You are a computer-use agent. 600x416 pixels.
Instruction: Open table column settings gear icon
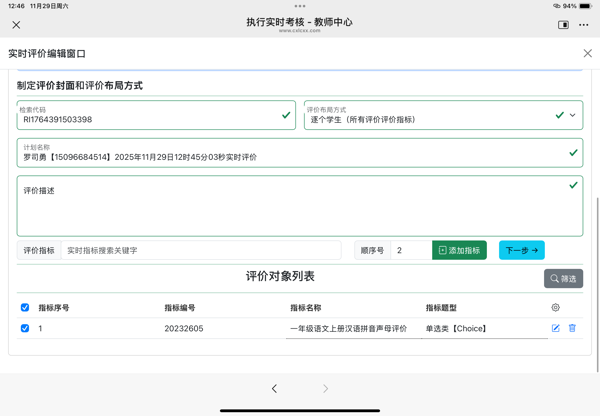(x=555, y=308)
